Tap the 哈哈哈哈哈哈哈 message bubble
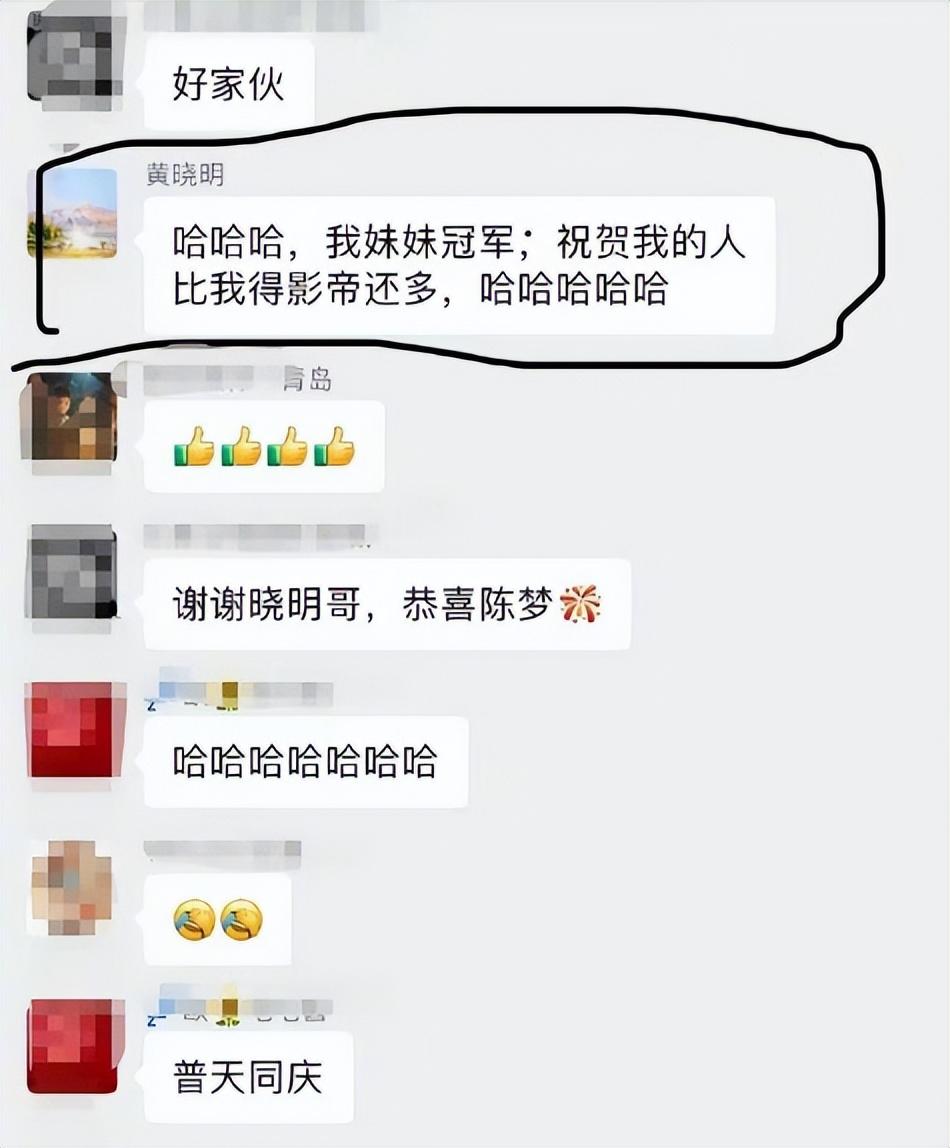The height and width of the screenshot is (1148, 950). pos(306,761)
